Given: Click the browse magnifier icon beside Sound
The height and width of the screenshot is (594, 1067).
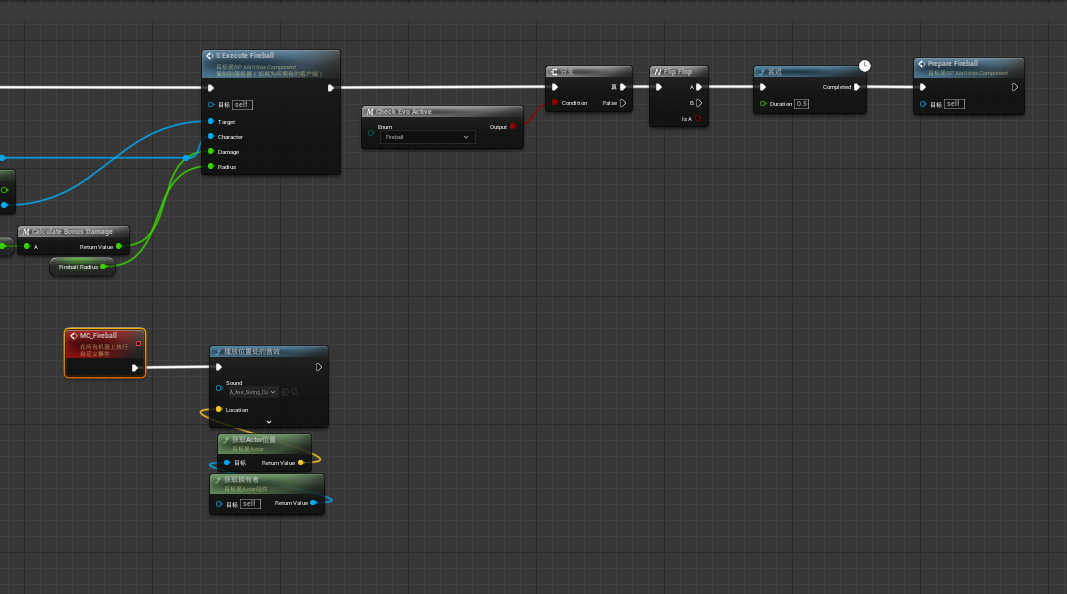Looking at the screenshot, I should (295, 392).
